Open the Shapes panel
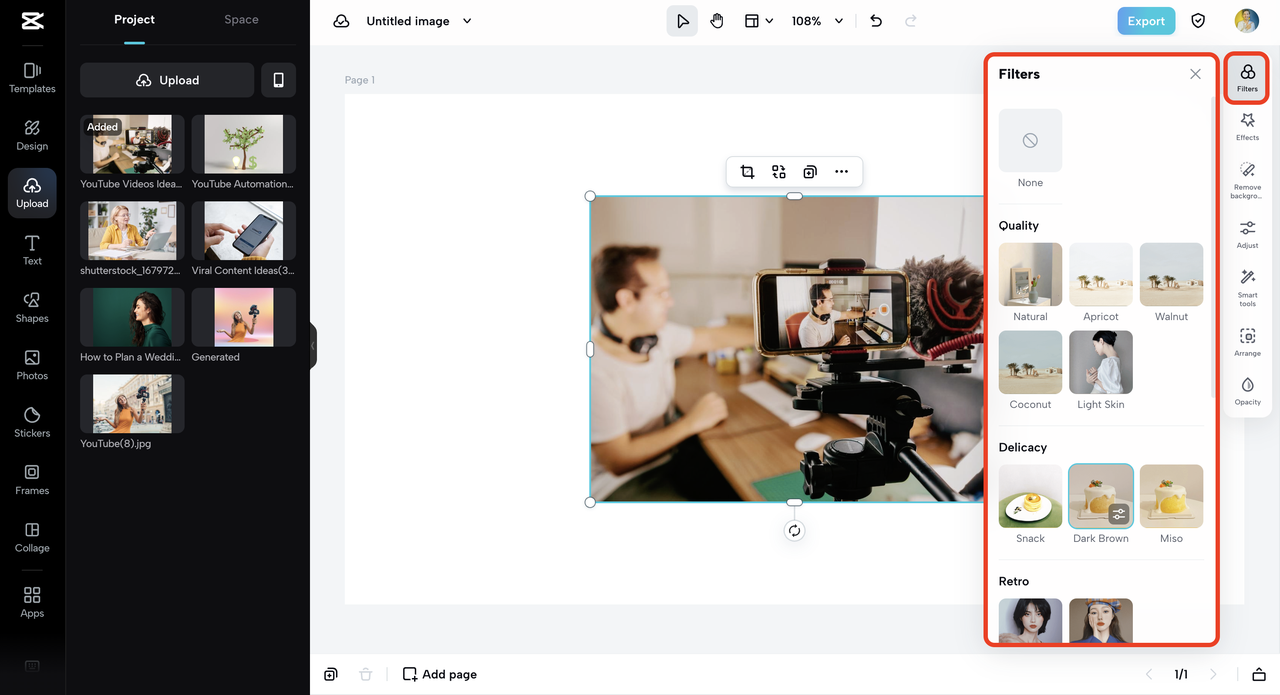Screen dimensions: 1280x695 (32, 307)
